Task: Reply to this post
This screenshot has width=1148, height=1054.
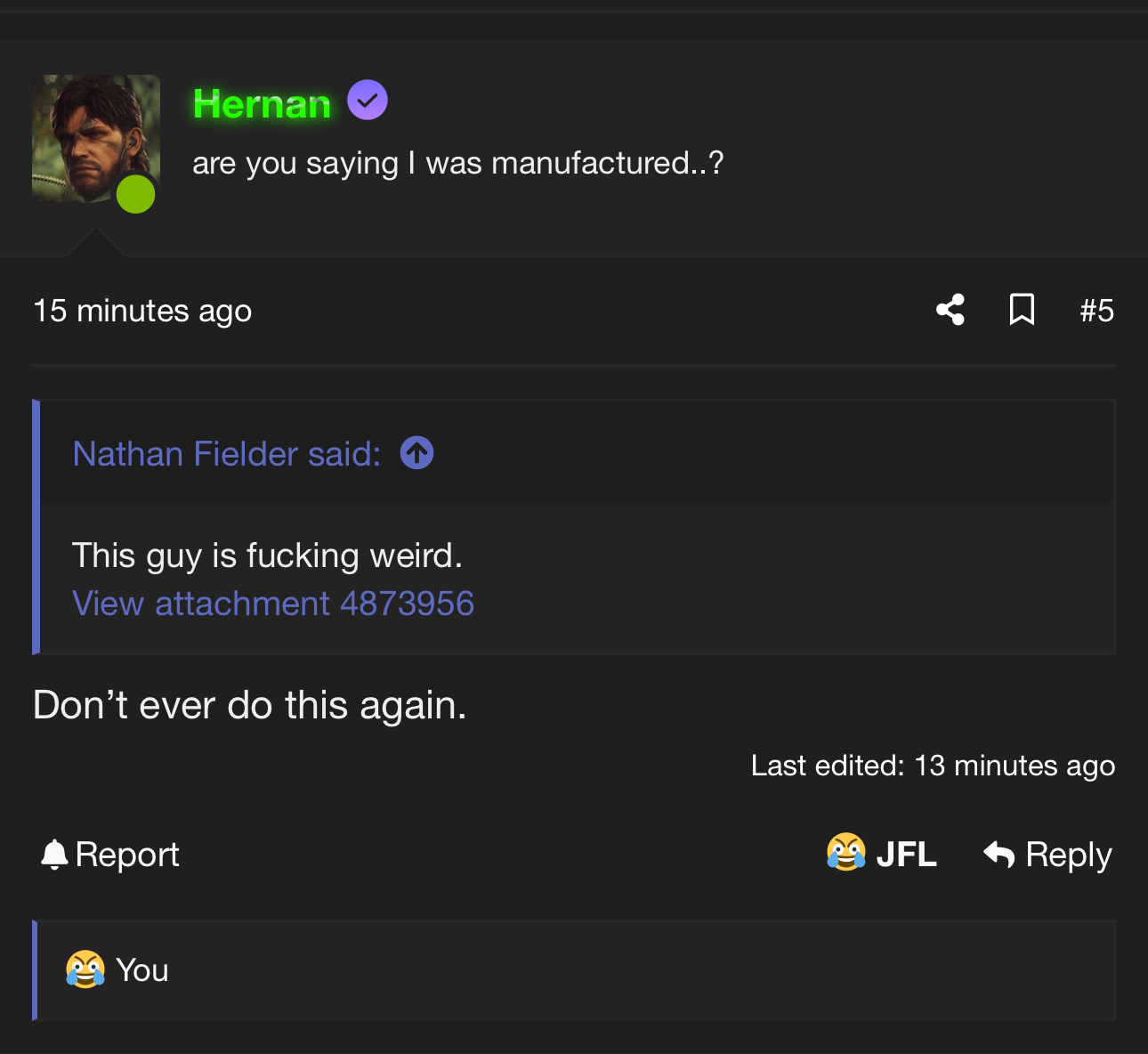Action: 1048,855
